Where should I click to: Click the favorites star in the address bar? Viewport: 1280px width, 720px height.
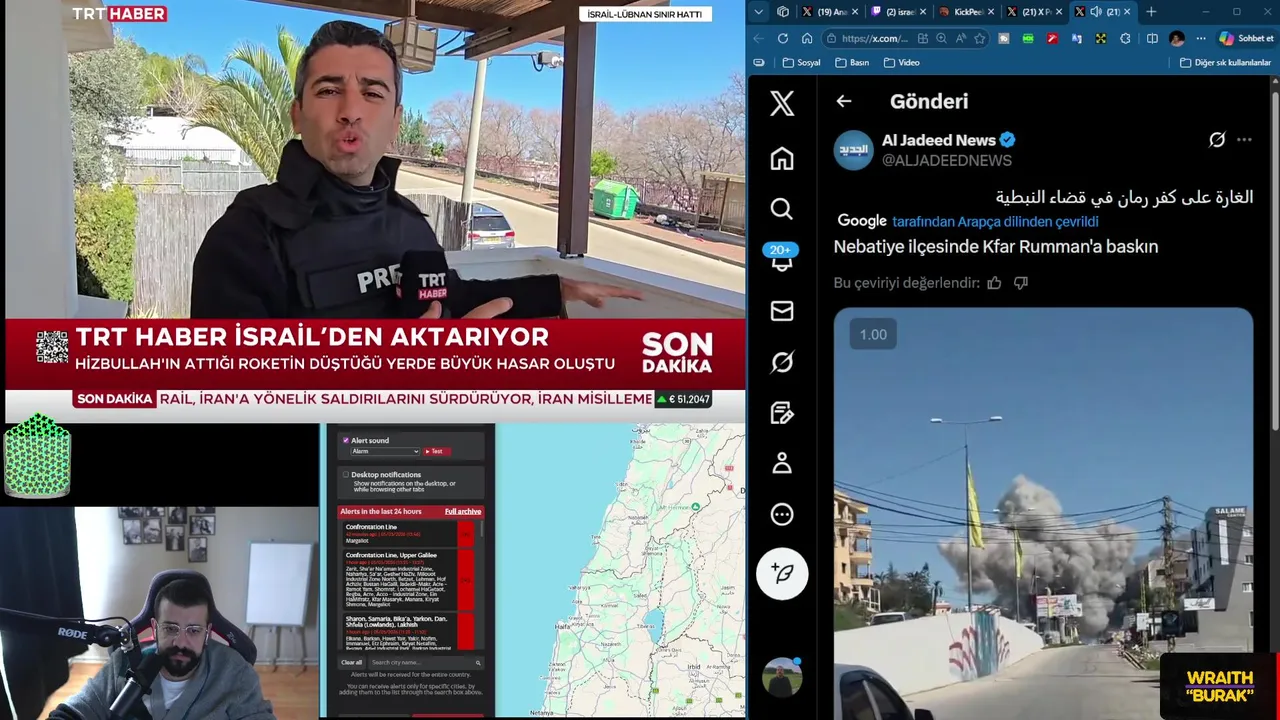[x=980, y=38]
